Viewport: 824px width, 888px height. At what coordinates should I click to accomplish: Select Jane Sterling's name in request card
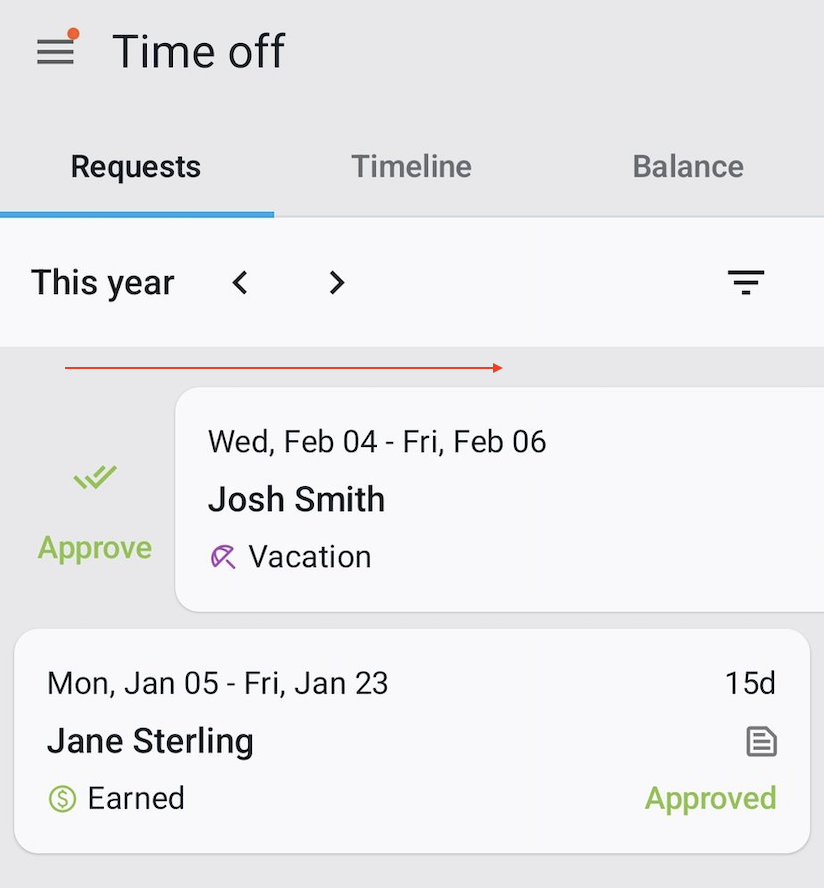click(x=150, y=741)
